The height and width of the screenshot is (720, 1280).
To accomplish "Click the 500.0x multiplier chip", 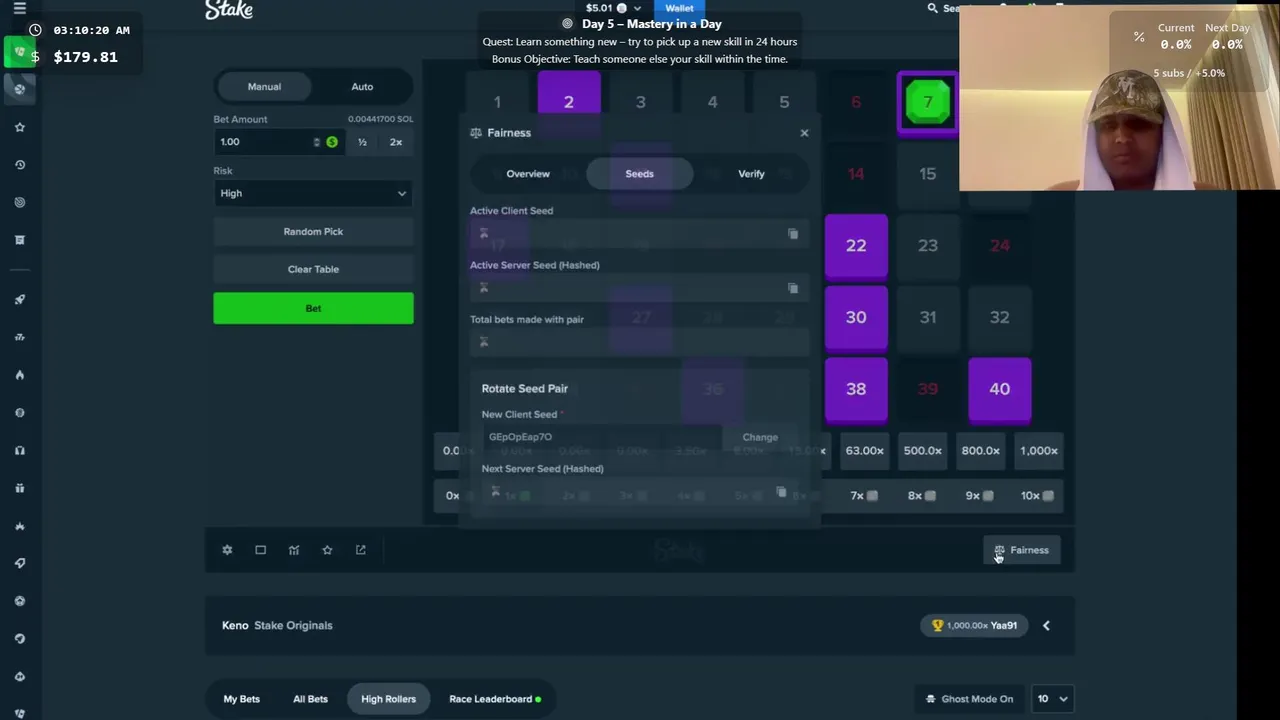I will (923, 451).
